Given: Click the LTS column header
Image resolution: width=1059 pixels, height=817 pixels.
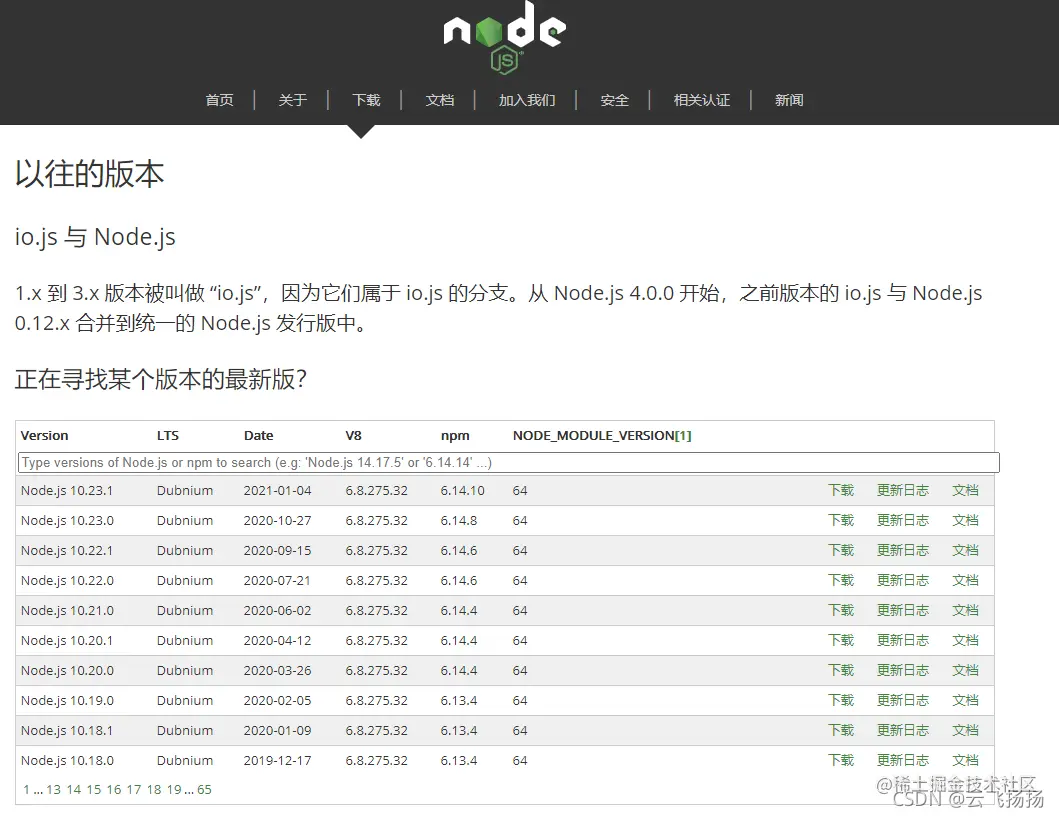Looking at the screenshot, I should point(168,436).
